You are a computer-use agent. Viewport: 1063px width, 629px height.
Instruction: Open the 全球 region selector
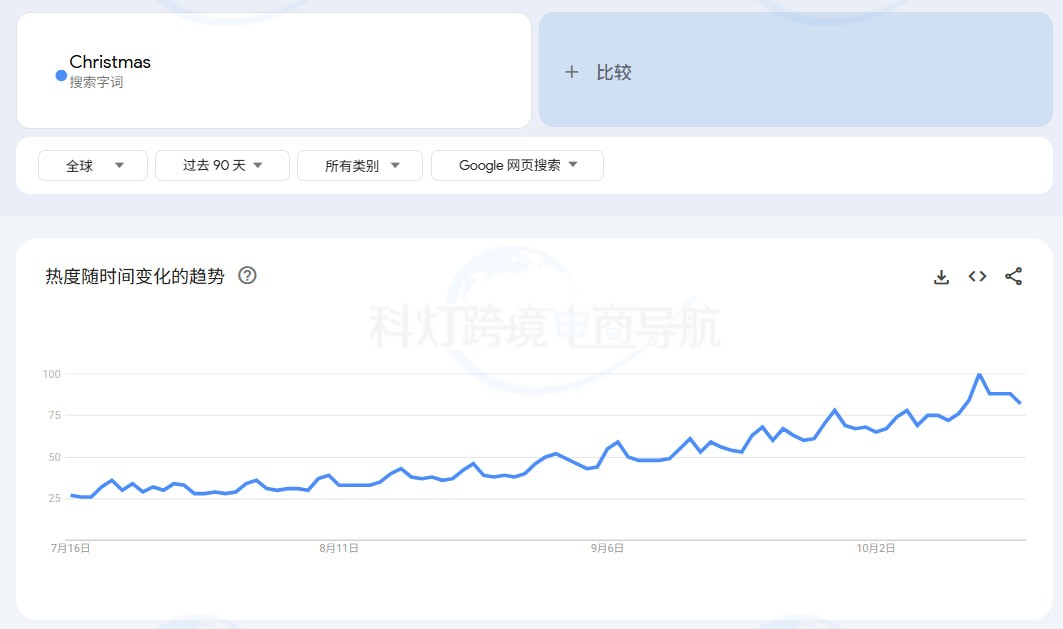[x=92, y=165]
